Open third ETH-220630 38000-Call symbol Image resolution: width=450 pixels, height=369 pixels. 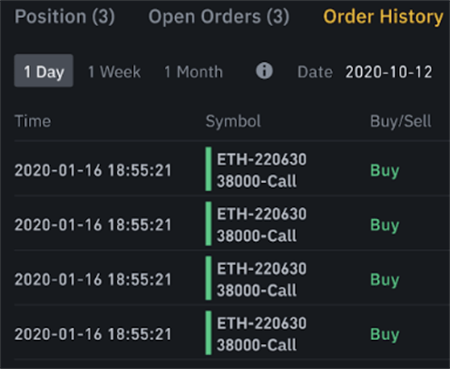click(262, 279)
